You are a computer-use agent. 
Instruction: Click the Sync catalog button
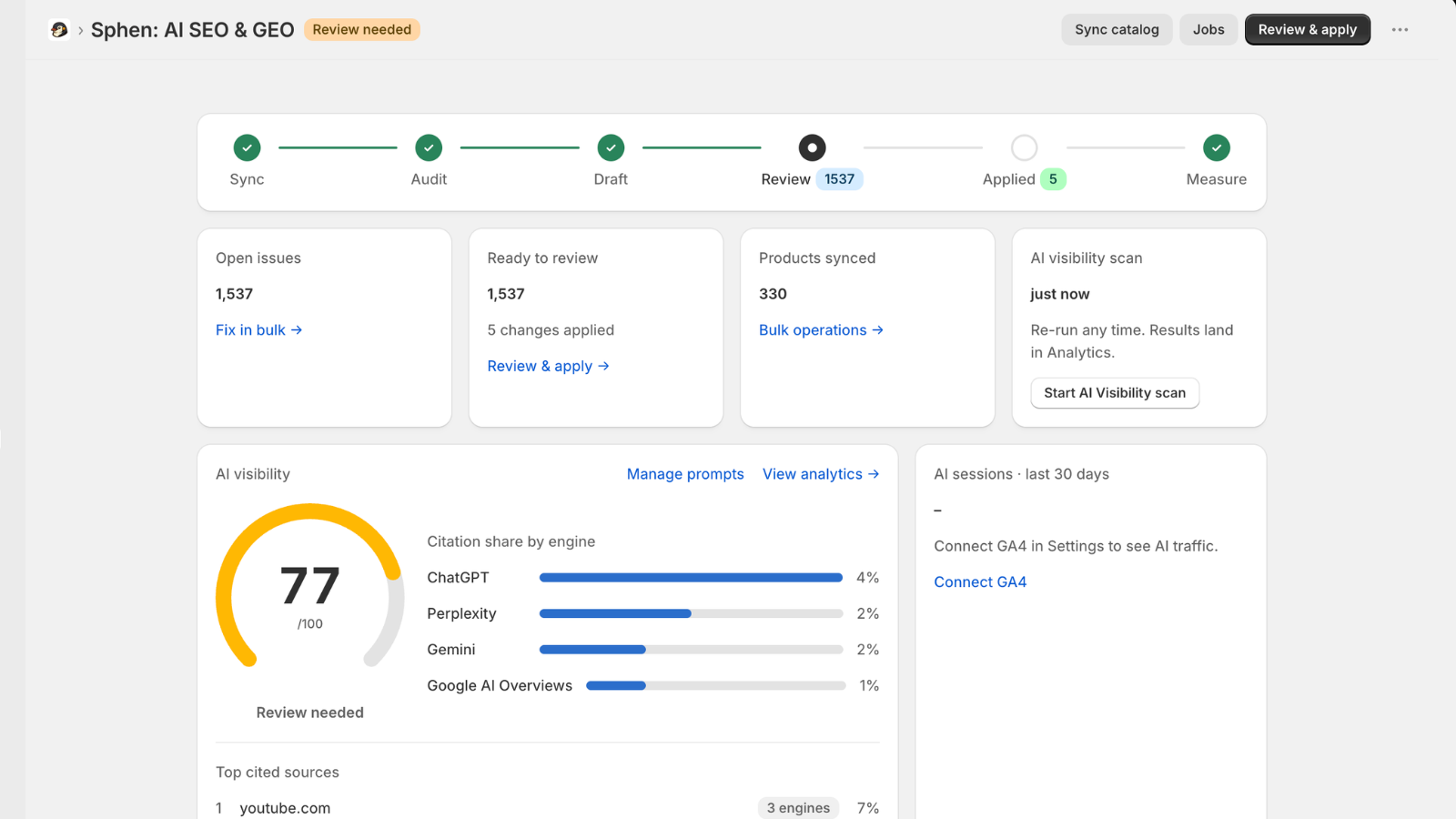pos(1117,30)
